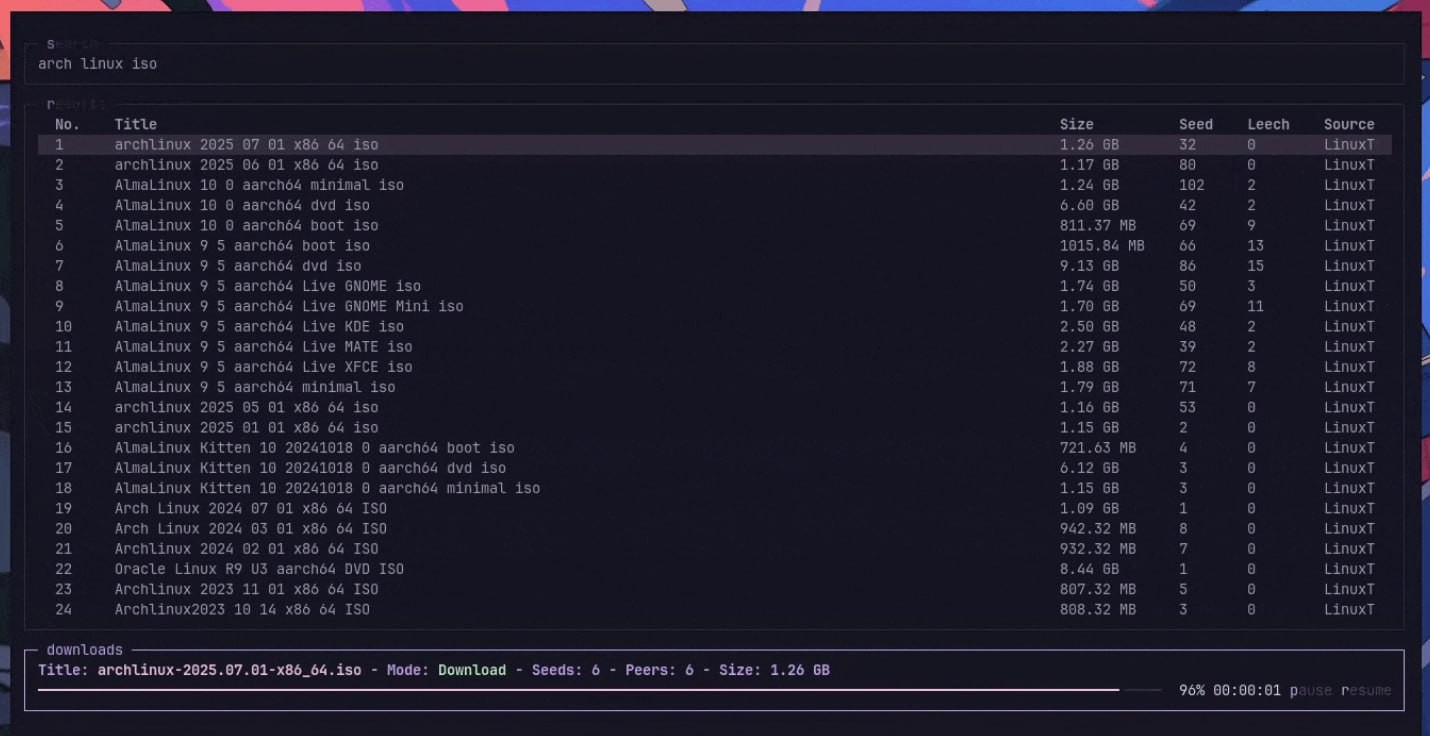Choose AlmaLinux 10 0 aarch64 minimal iso
This screenshot has width=1430, height=736.
[x=259, y=185]
